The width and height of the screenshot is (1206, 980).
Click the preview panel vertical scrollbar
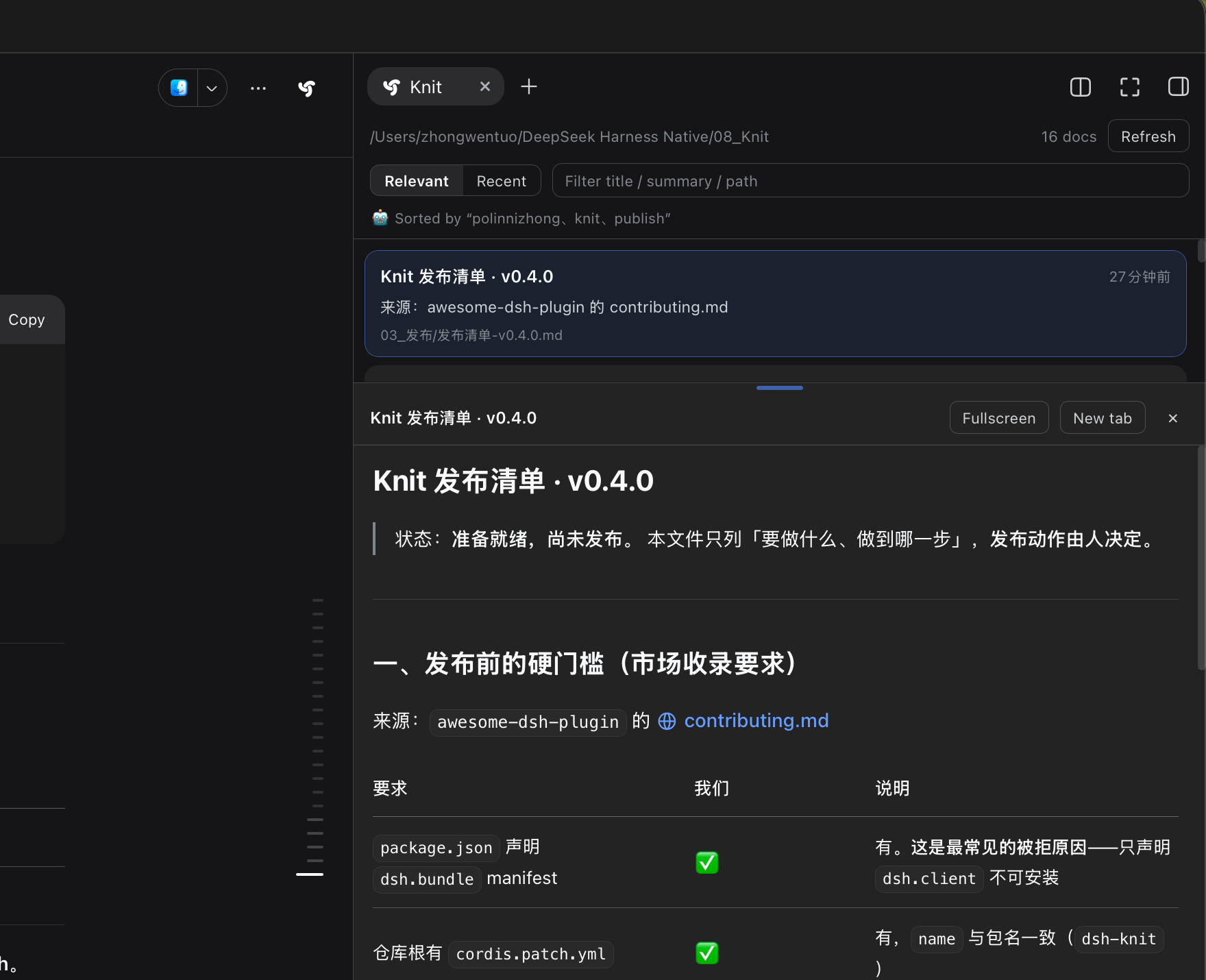(1201, 558)
